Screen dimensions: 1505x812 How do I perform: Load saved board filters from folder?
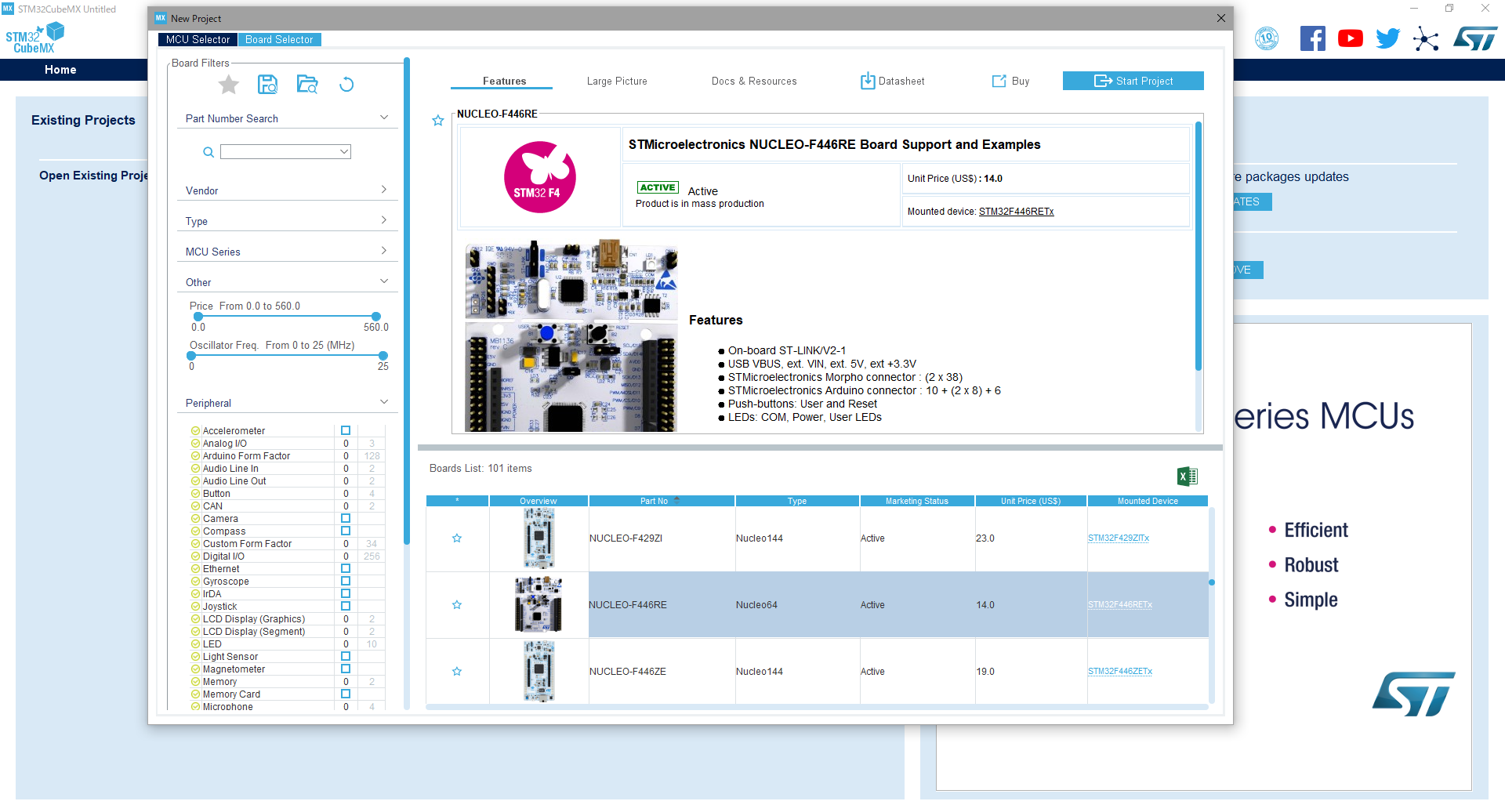point(307,85)
